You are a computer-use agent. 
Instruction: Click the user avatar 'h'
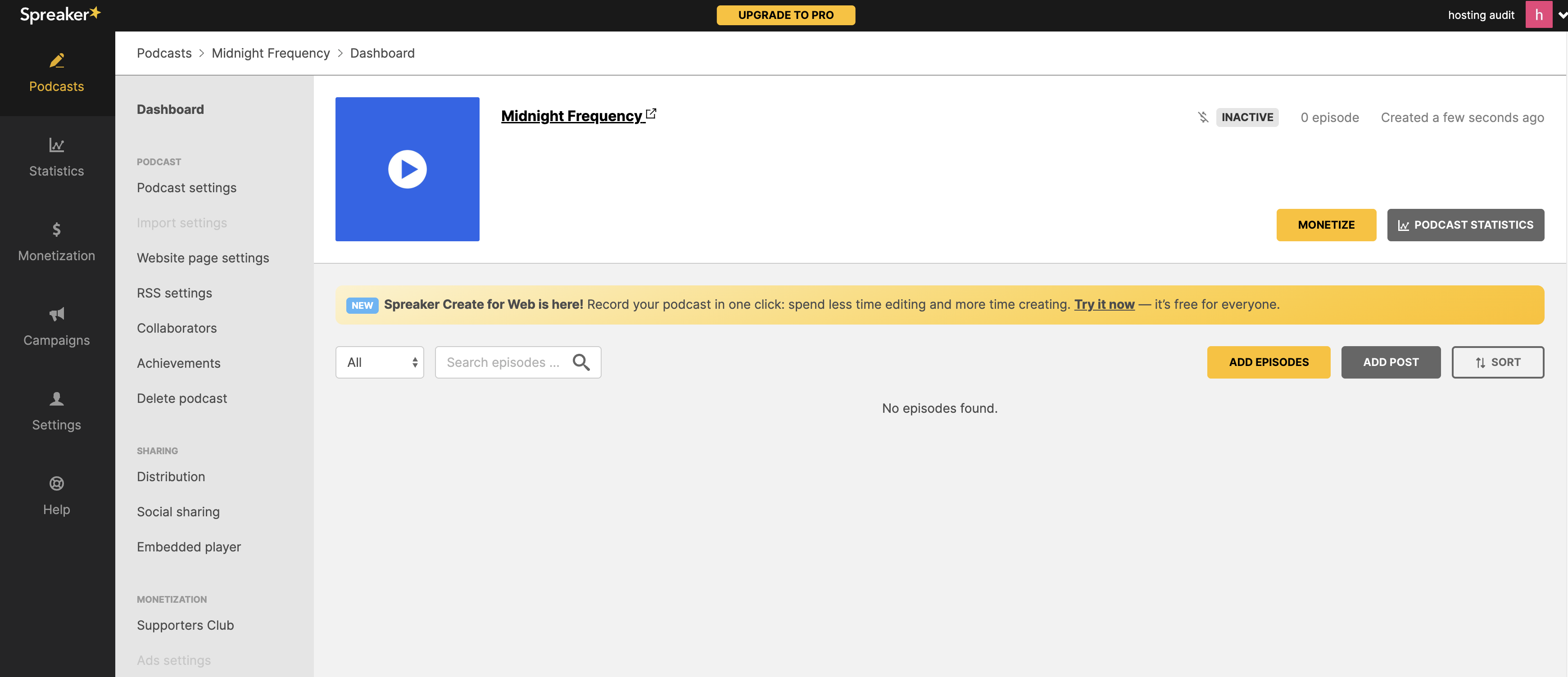tap(1538, 14)
